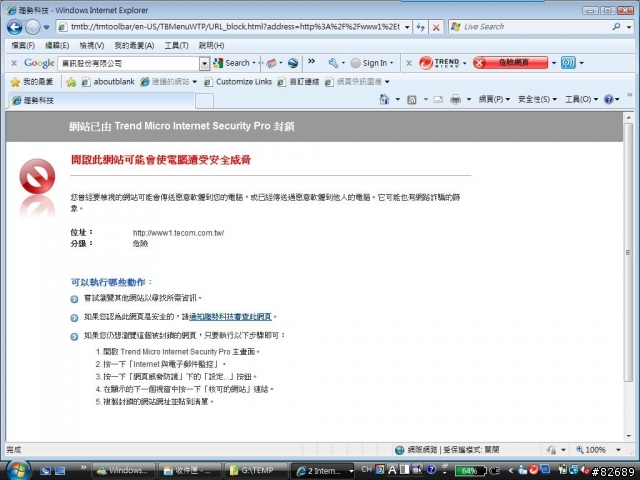Click the blocked URL http://www1.tecom.com.tw/ text
The height and width of the screenshot is (480, 640).
click(x=178, y=233)
